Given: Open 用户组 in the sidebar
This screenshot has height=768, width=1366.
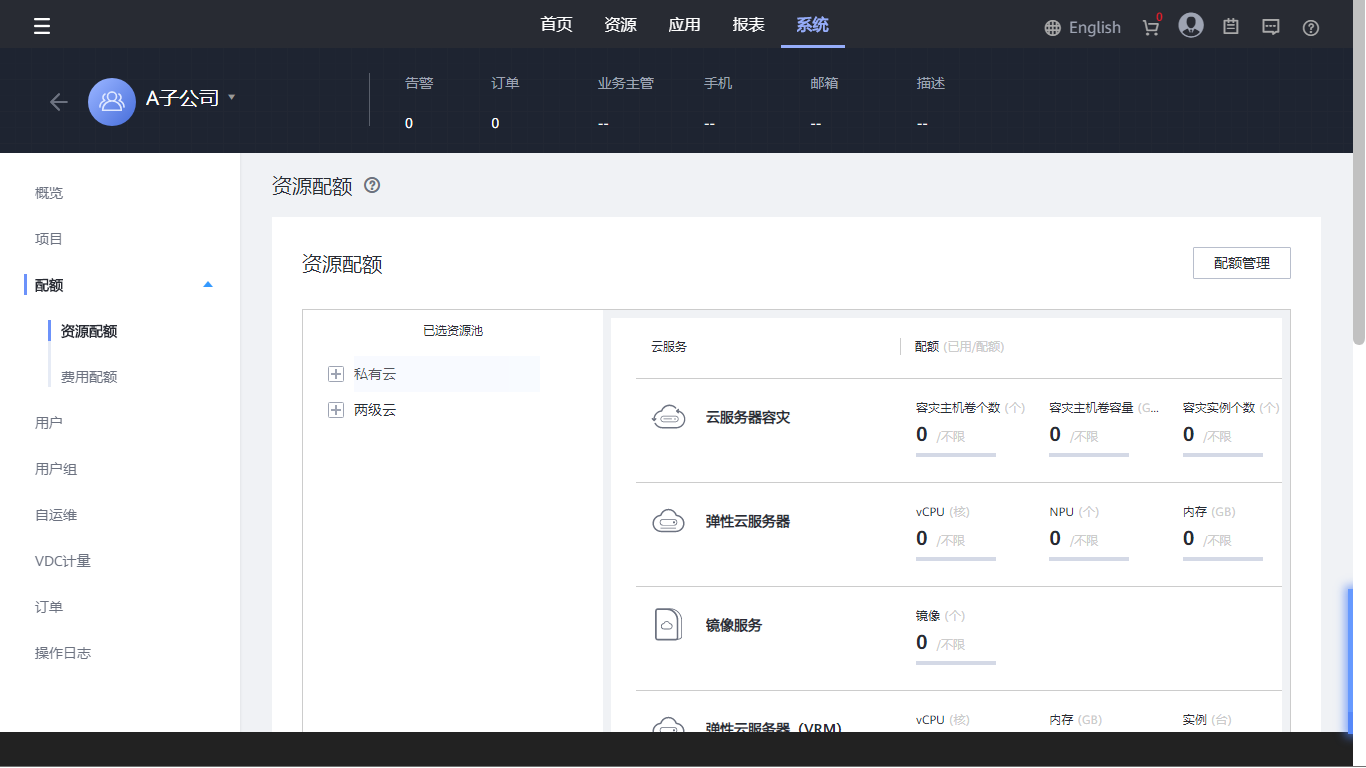Looking at the screenshot, I should coord(56,469).
